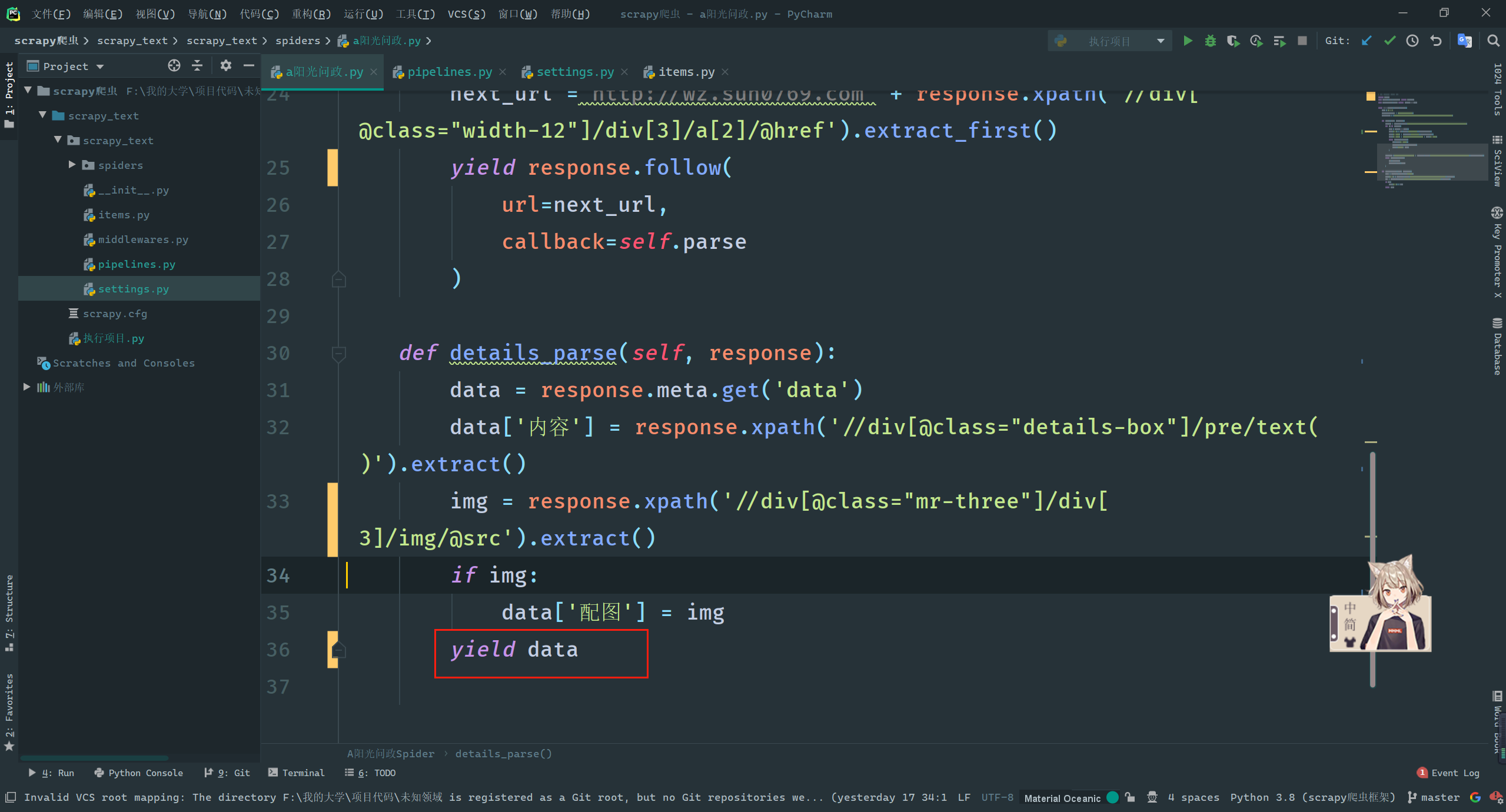Click the Git update project arrow

1367,41
